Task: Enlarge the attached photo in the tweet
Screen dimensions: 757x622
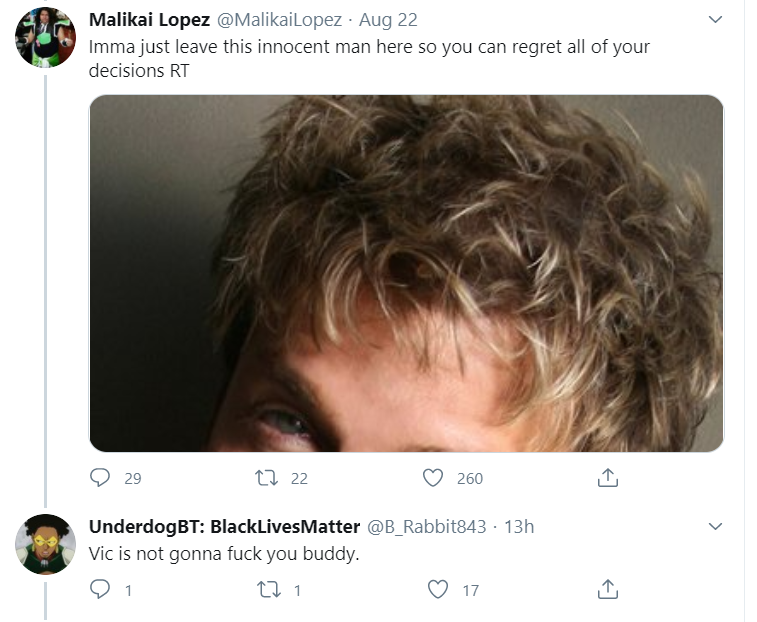Action: [407, 273]
